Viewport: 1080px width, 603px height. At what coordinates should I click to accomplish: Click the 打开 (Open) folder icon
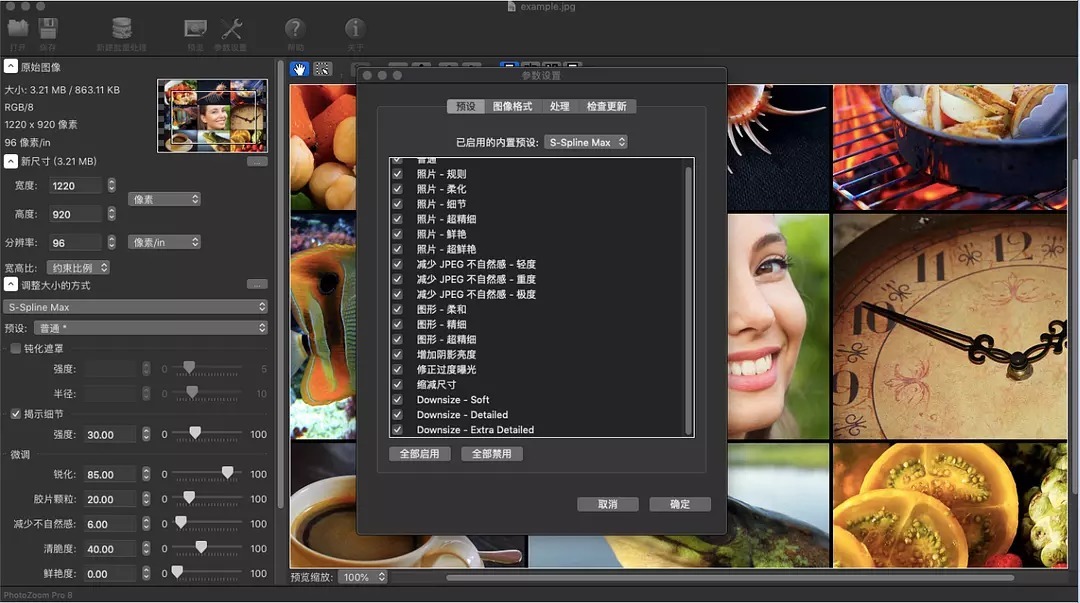pyautogui.click(x=18, y=29)
